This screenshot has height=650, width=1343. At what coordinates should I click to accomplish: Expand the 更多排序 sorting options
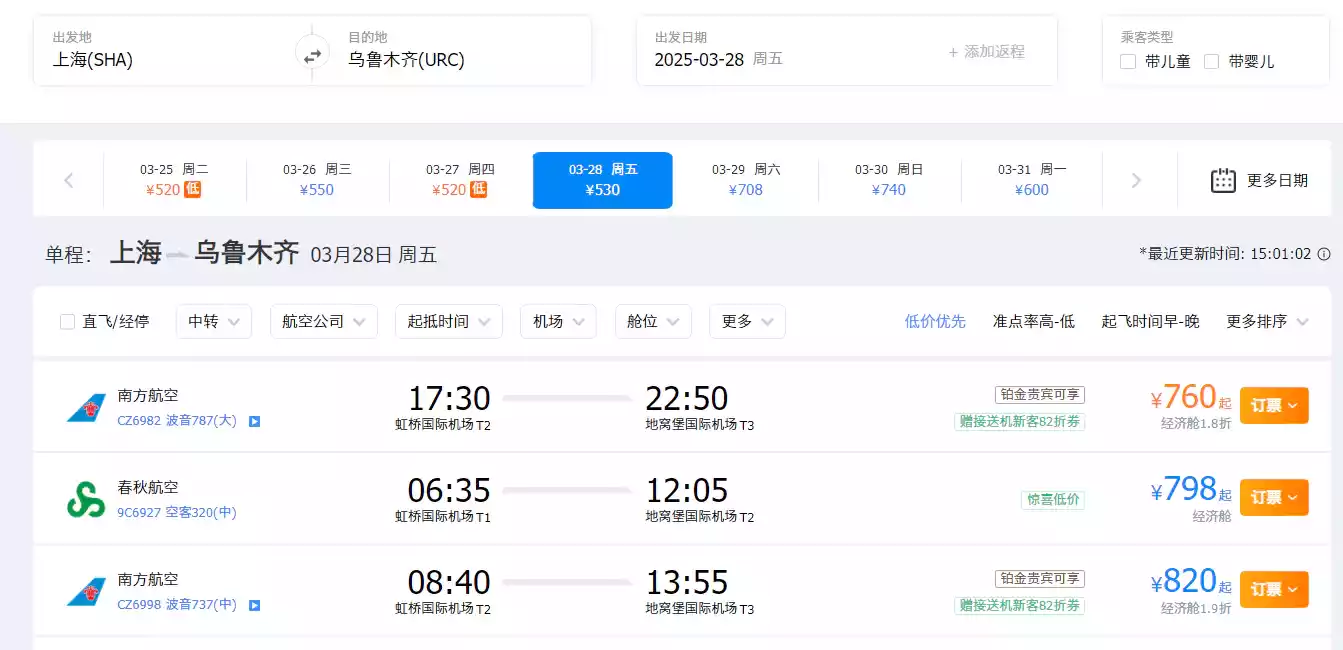click(1267, 322)
